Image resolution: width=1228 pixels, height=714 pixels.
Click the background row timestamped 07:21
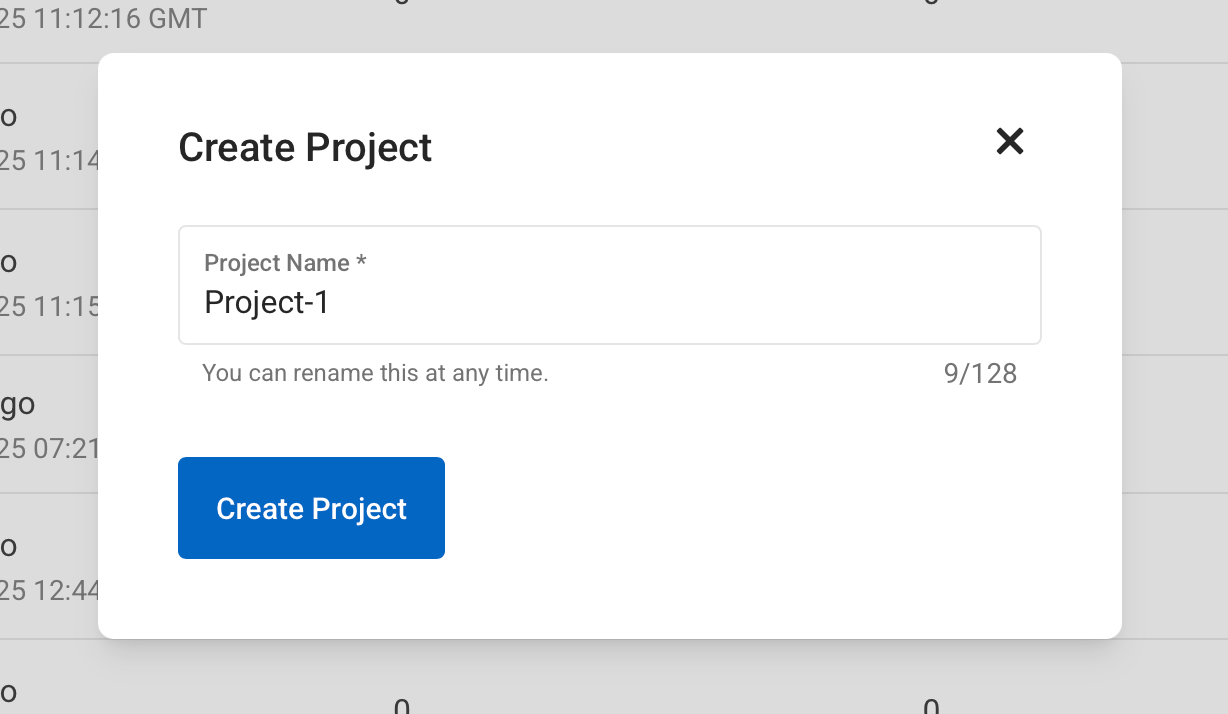tap(48, 448)
